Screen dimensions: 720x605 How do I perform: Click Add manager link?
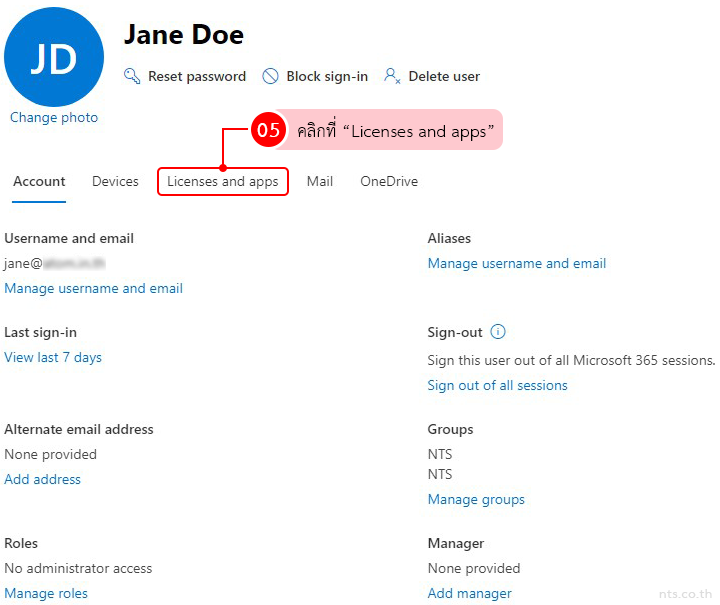click(469, 593)
